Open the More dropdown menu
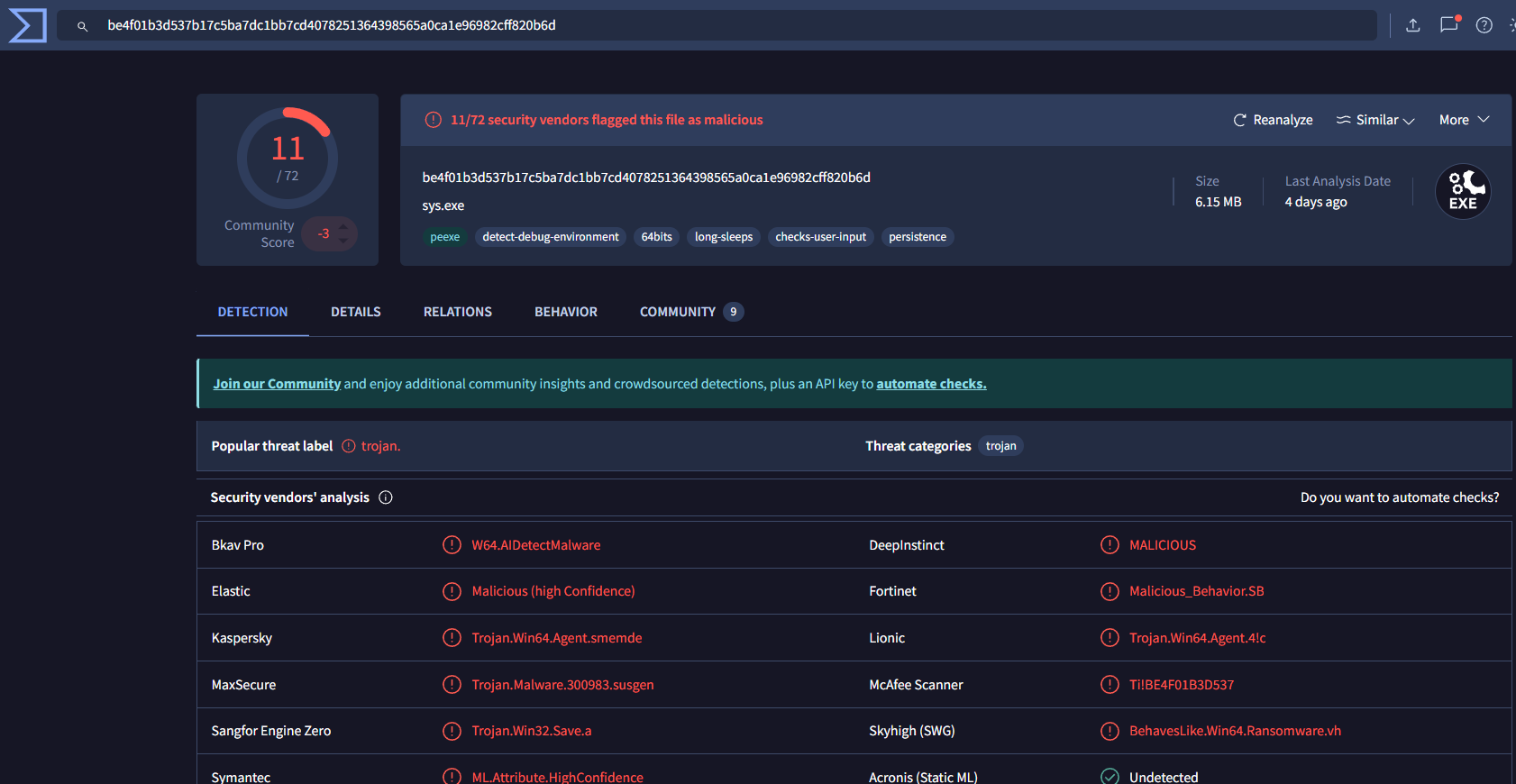Viewport: 1516px width, 784px height. pyautogui.click(x=1464, y=120)
